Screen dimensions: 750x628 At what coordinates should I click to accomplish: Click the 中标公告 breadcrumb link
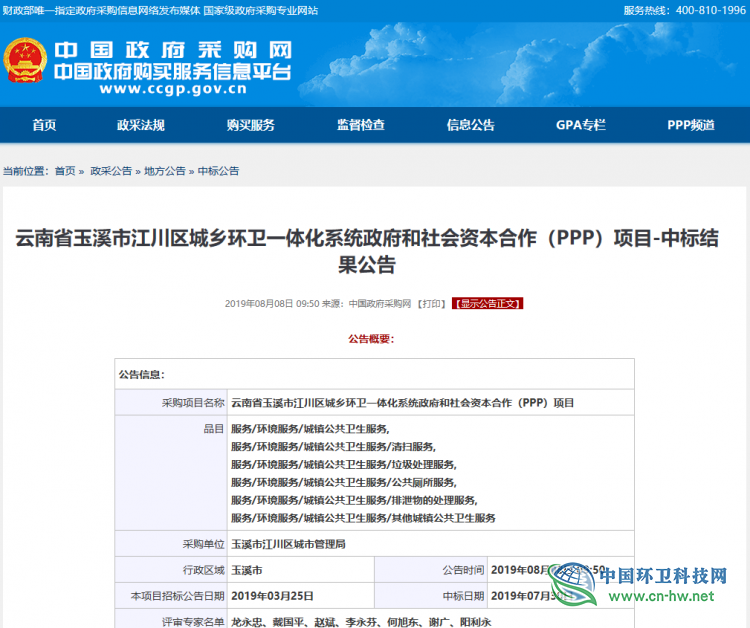(x=218, y=171)
